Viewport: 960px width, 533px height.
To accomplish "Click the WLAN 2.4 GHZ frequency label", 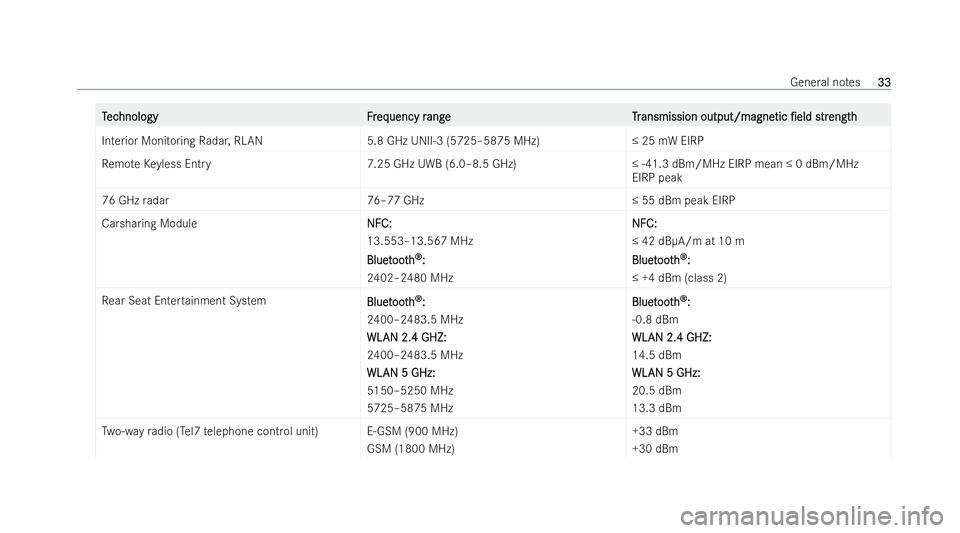I will (407, 337).
